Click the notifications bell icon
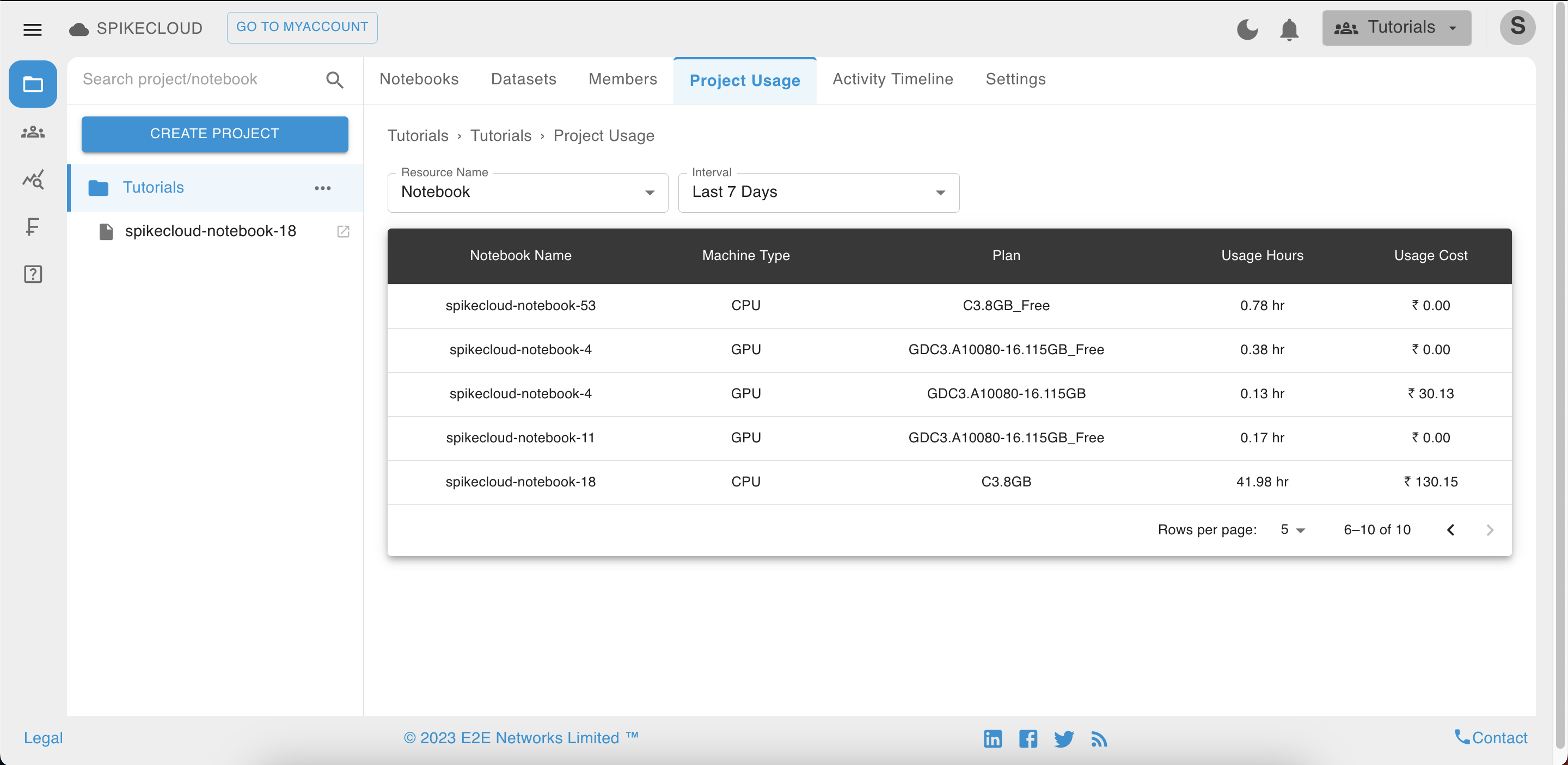Image resolution: width=1568 pixels, height=765 pixels. tap(1290, 28)
